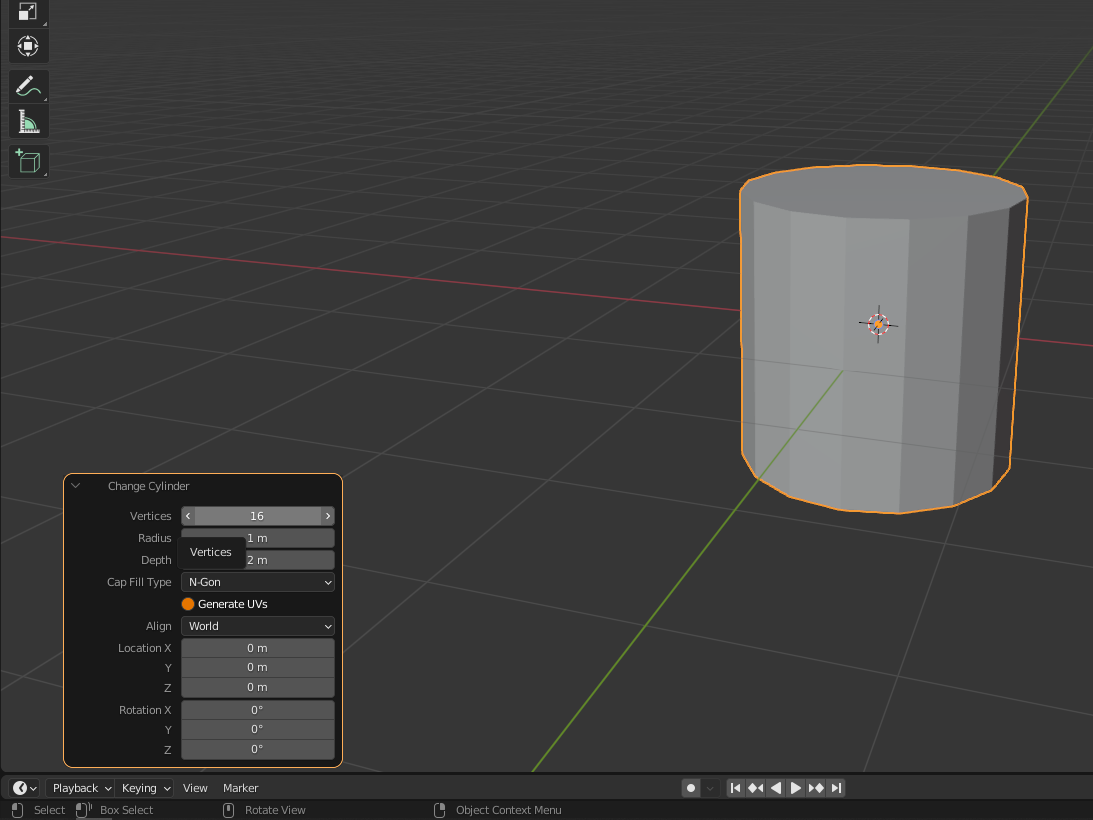1093x820 pixels.
Task: Click the Location Z field
Action: (x=257, y=688)
